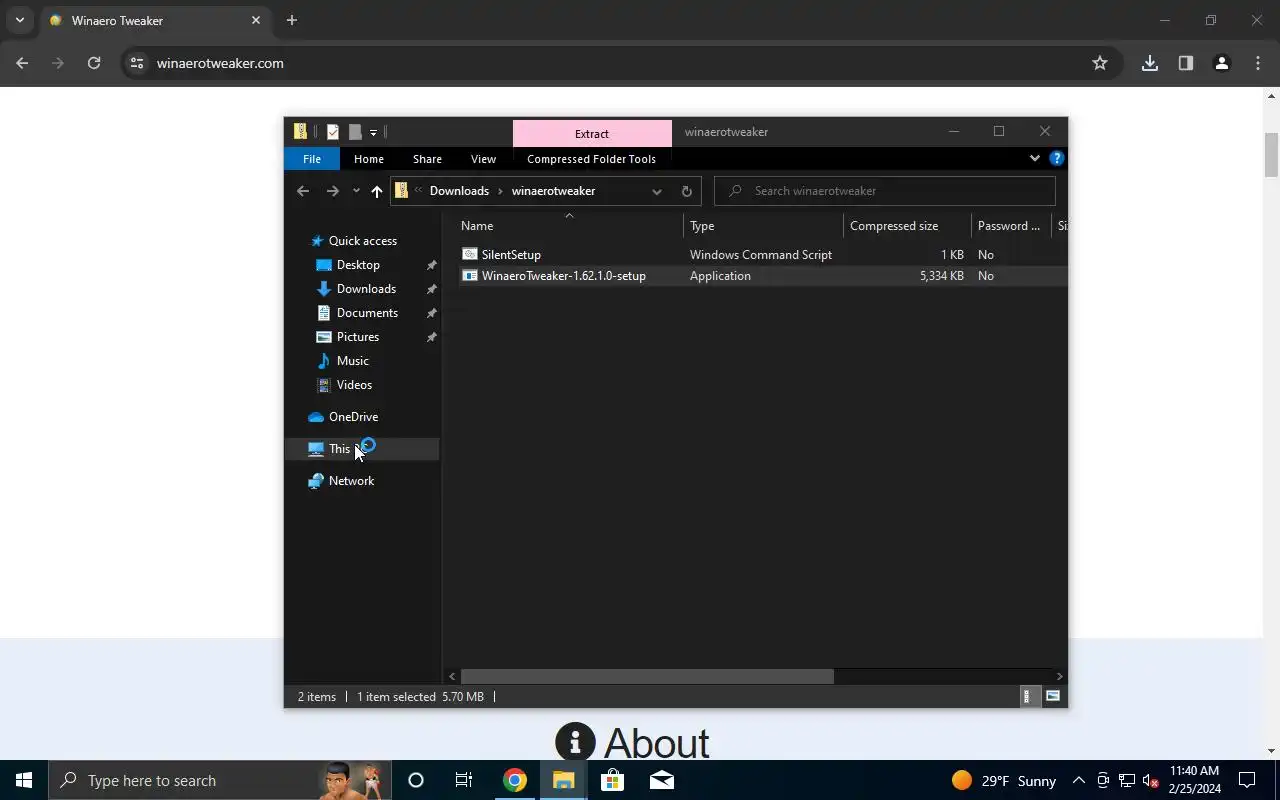This screenshot has height=800, width=1280.
Task: Click the Search winaerotweaker field
Action: (x=885, y=191)
